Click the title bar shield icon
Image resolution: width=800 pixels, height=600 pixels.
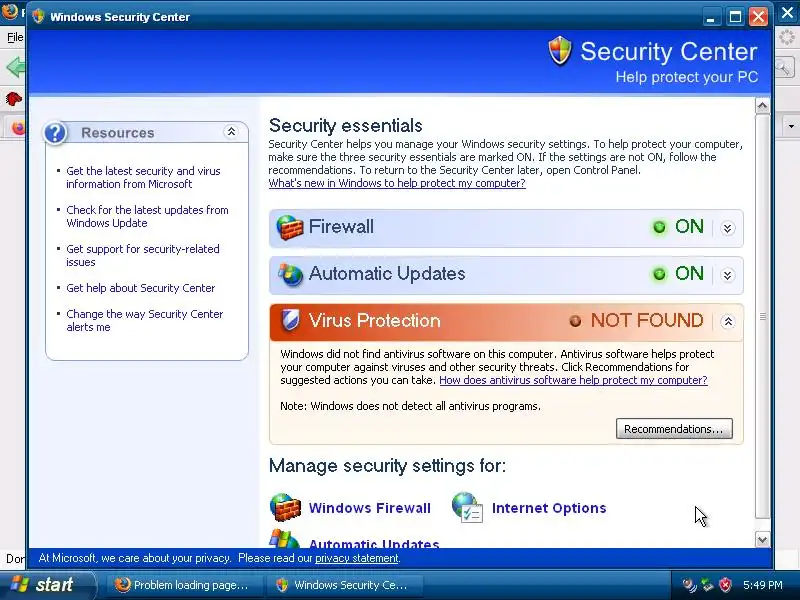click(x=38, y=16)
